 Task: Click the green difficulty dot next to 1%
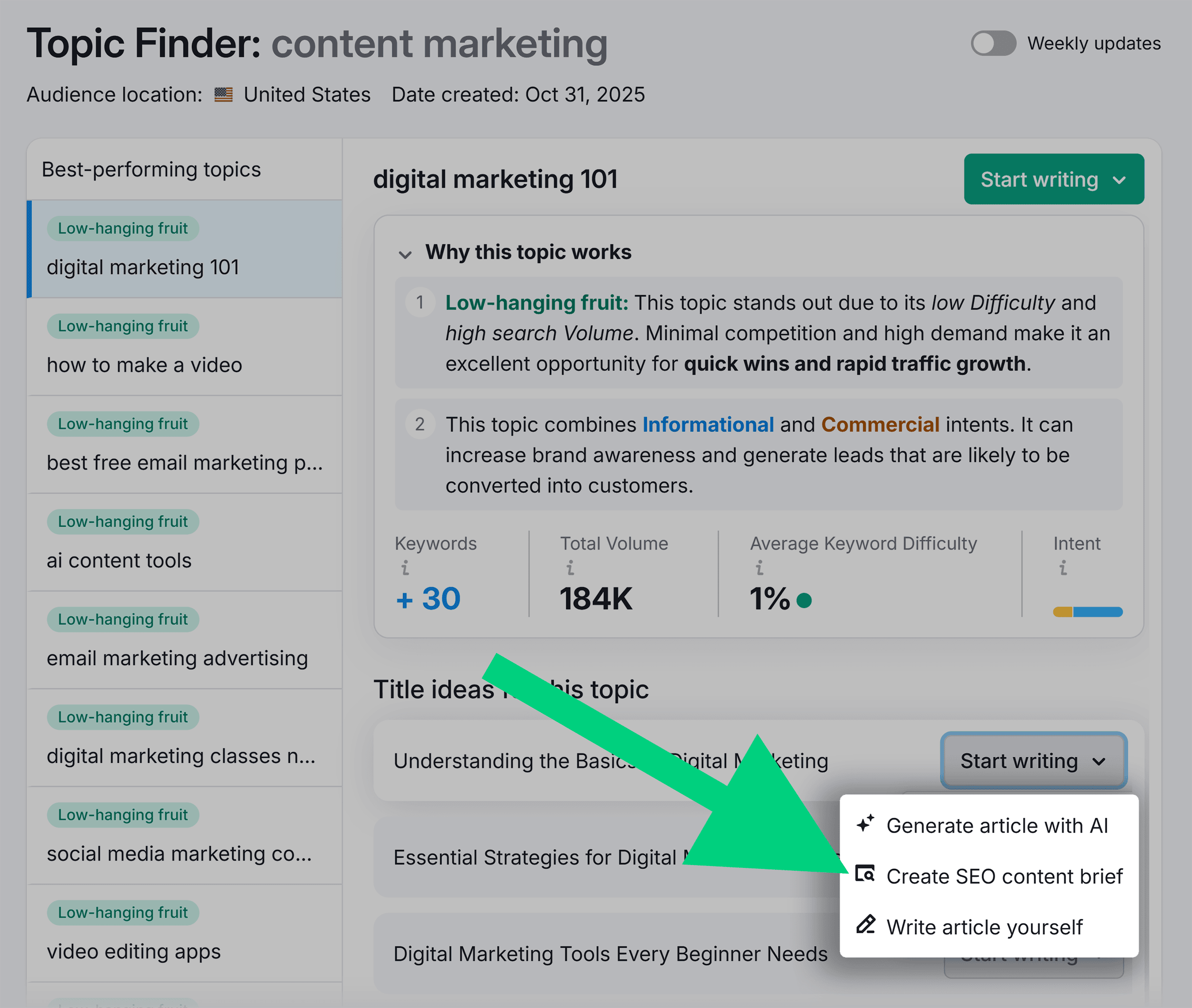(x=805, y=600)
